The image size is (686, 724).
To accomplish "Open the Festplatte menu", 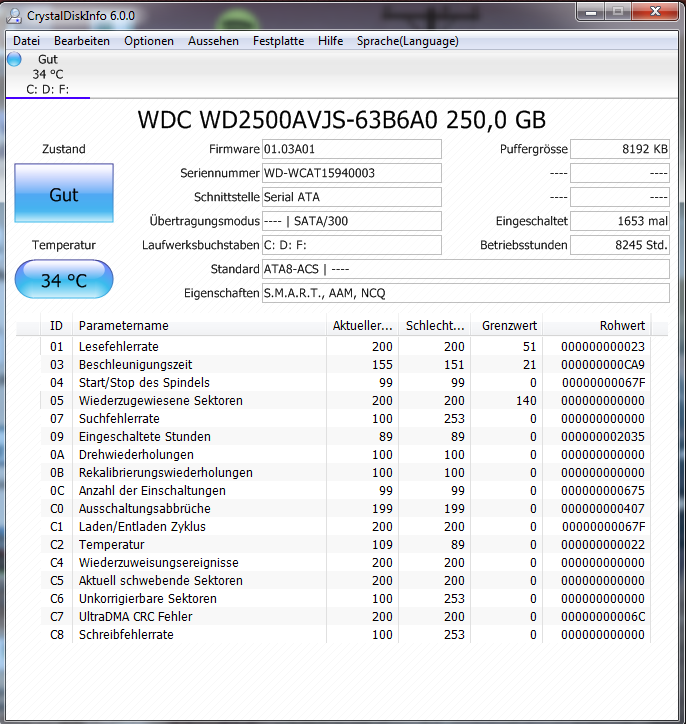I will (278, 41).
